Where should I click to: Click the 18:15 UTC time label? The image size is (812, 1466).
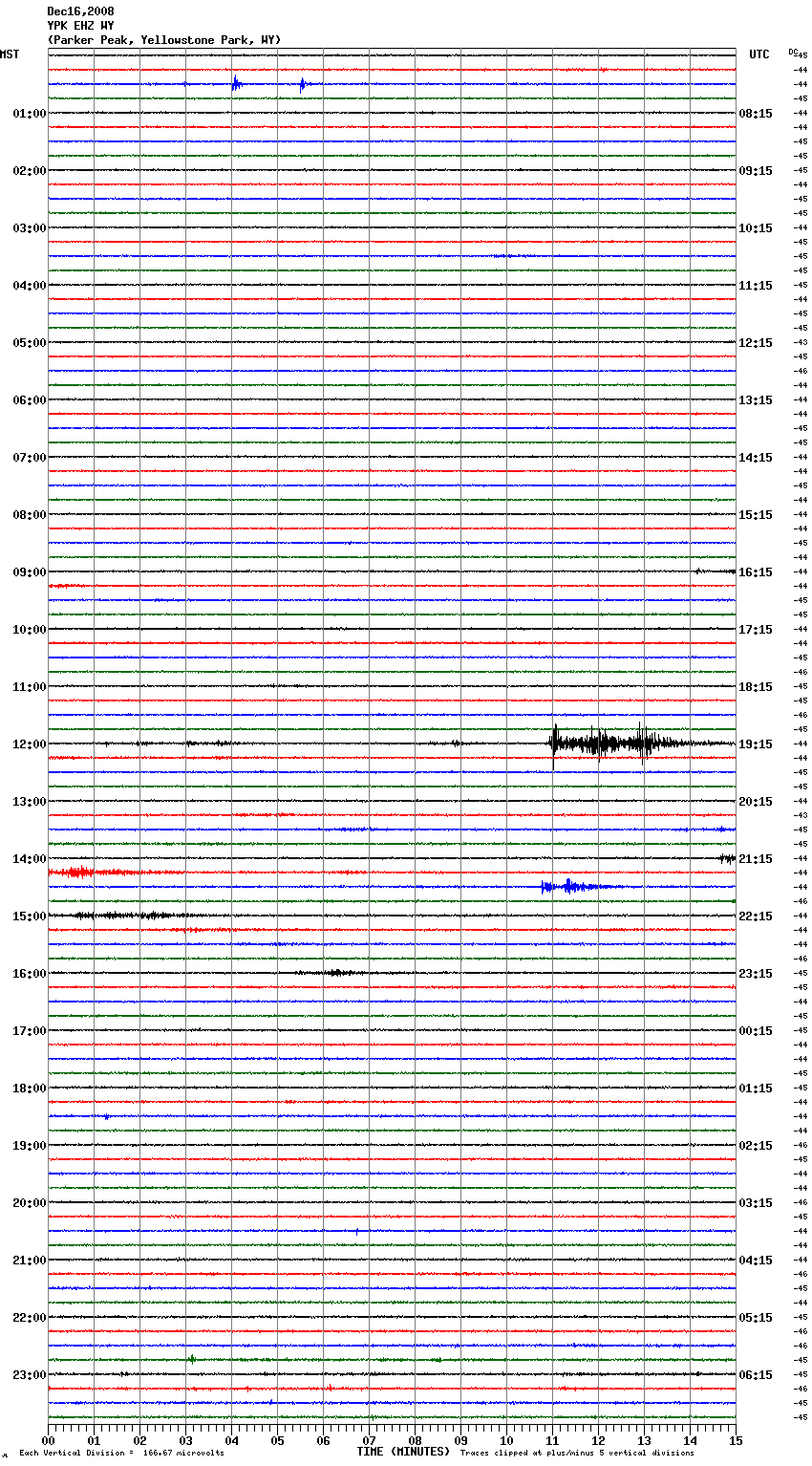(x=756, y=687)
